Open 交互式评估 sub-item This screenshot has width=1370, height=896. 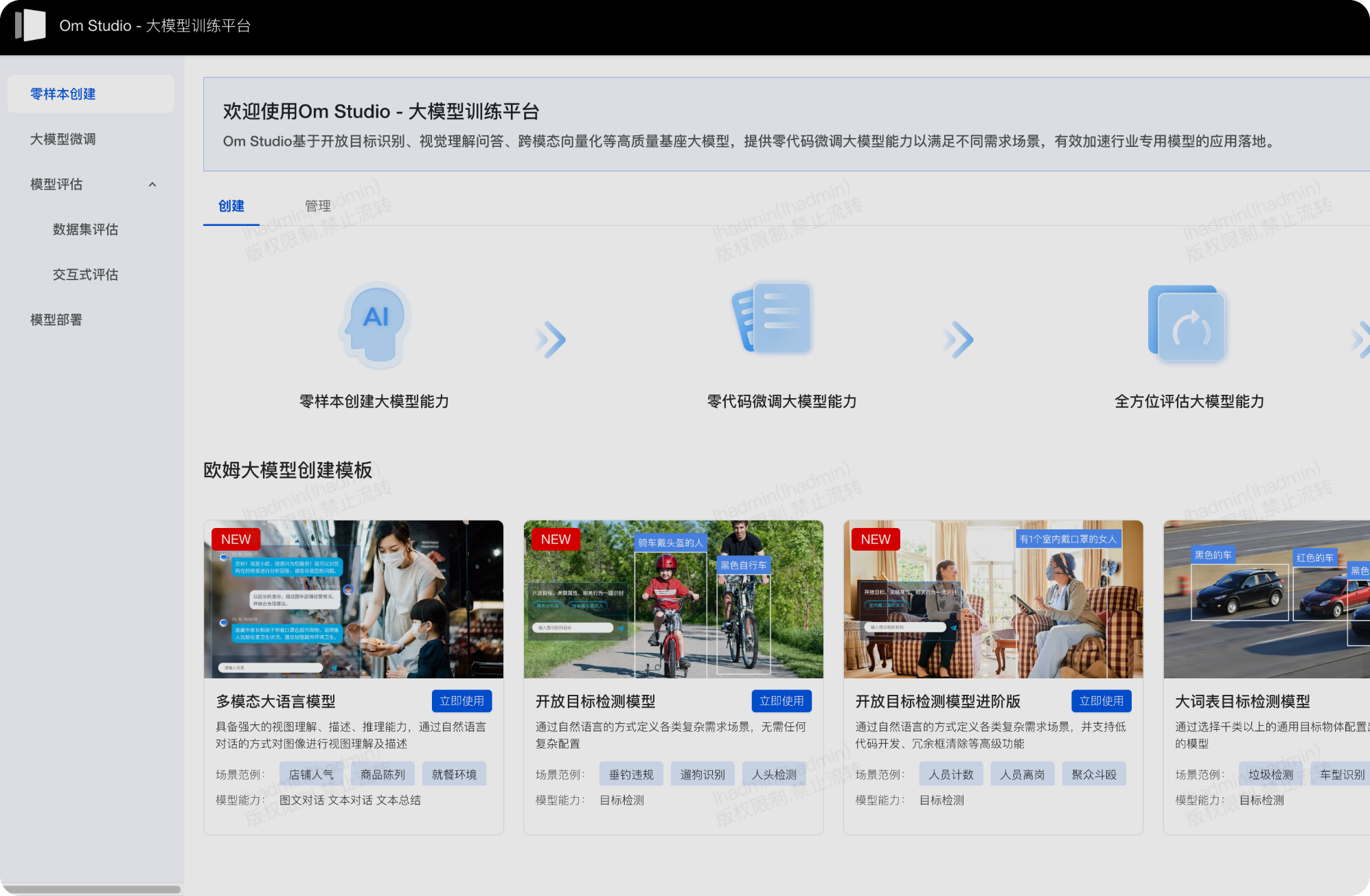[x=85, y=275]
